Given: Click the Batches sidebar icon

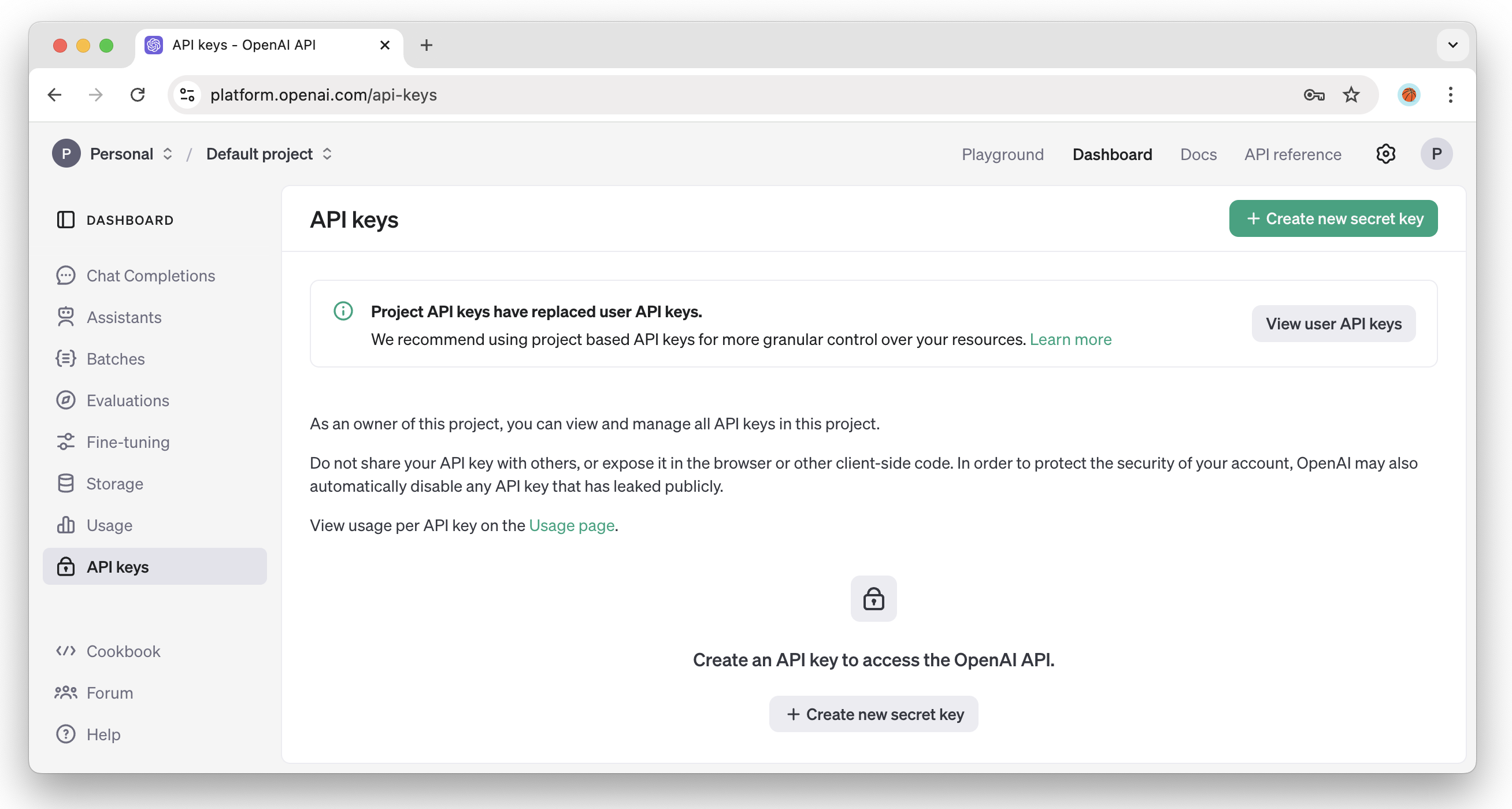Looking at the screenshot, I should pyautogui.click(x=65, y=358).
